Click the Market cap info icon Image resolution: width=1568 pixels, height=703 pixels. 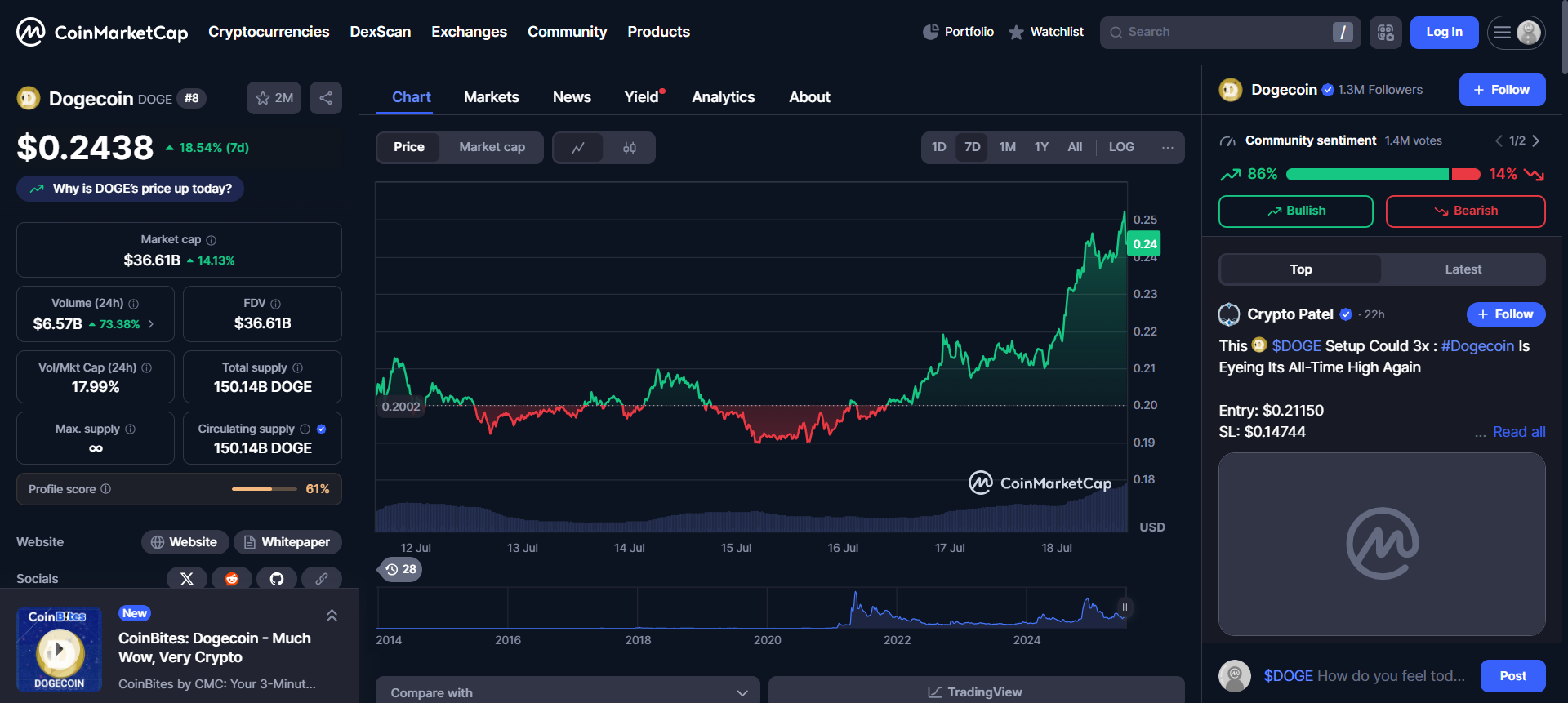[x=212, y=240]
